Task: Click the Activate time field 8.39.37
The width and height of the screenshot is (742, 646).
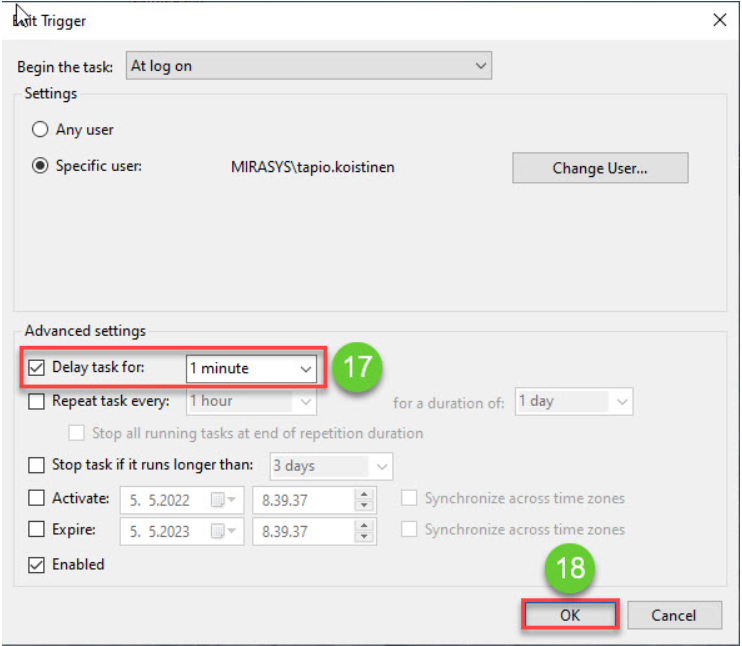Action: tap(300, 499)
